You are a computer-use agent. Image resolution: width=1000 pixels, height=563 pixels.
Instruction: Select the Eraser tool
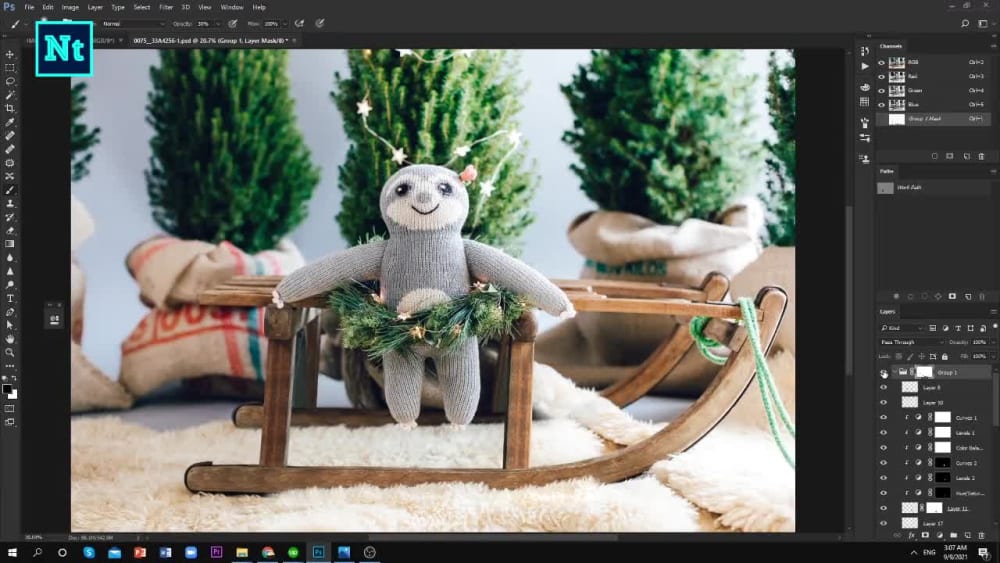tap(10, 230)
